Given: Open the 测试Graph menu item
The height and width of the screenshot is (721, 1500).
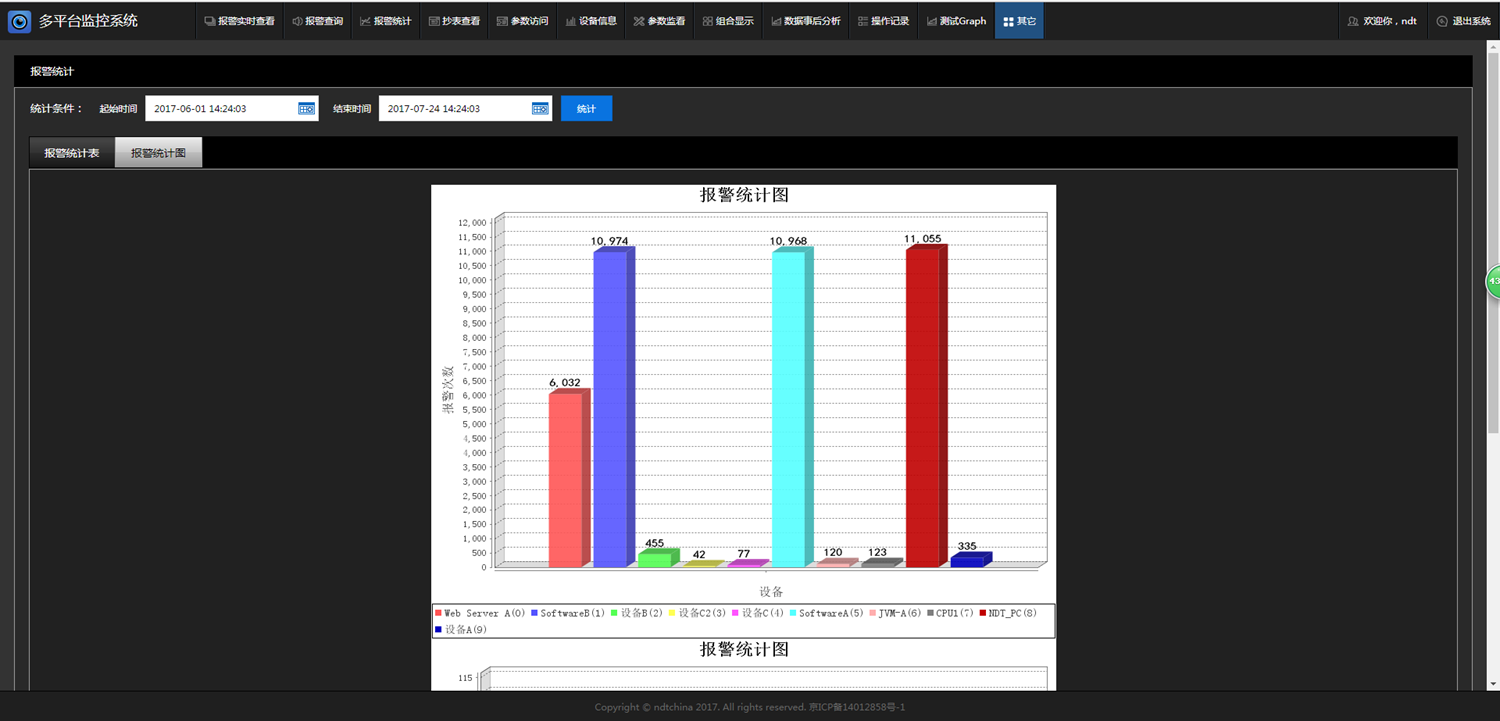Looking at the screenshot, I should (x=956, y=21).
